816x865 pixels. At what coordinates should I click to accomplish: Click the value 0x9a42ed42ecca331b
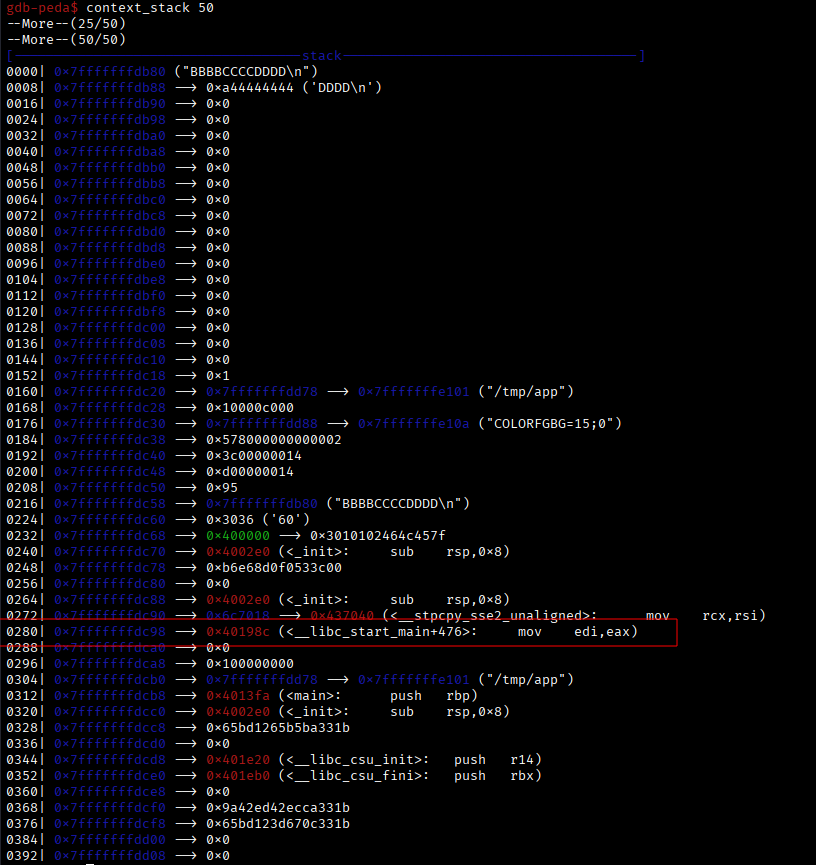(278, 808)
